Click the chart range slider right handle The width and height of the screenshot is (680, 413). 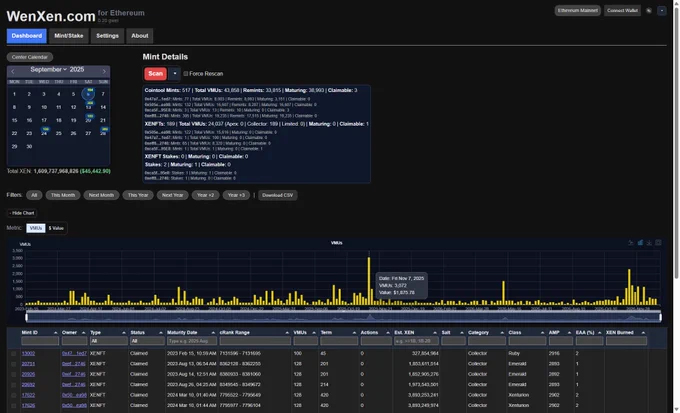660,317
